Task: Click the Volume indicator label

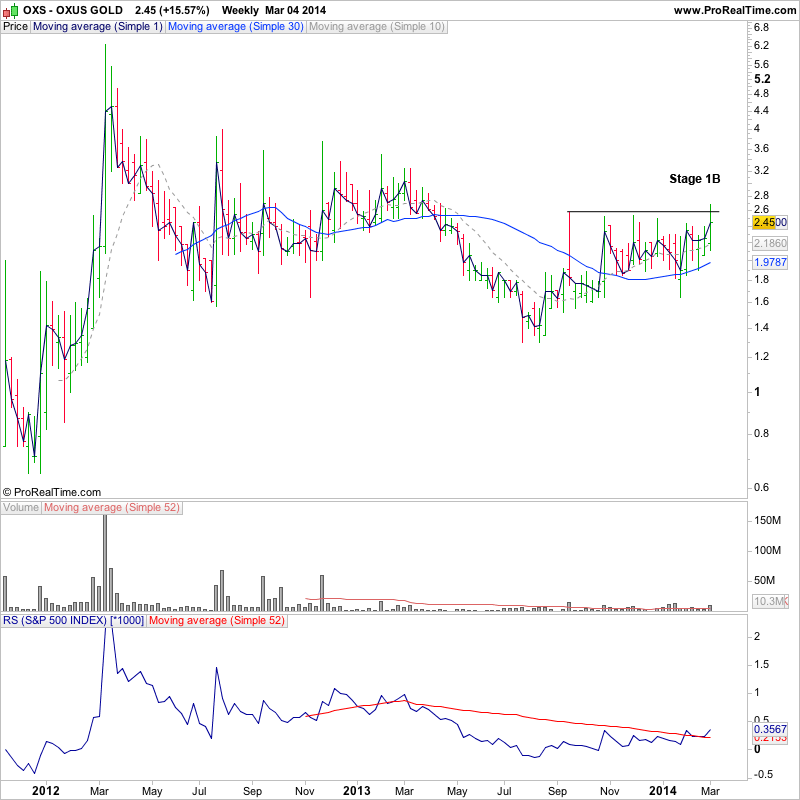Action: tap(21, 508)
